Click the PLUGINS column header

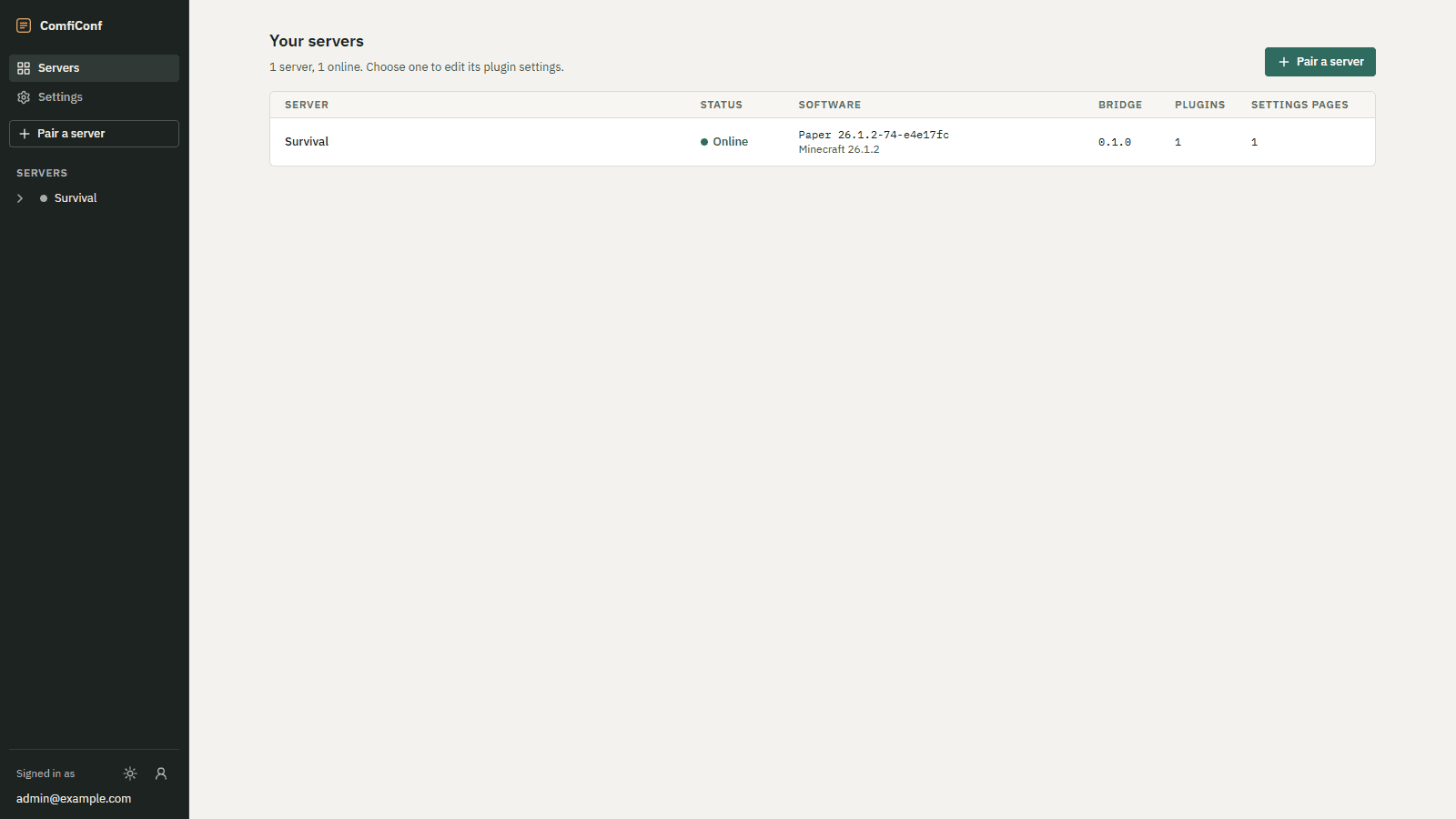tap(1199, 105)
